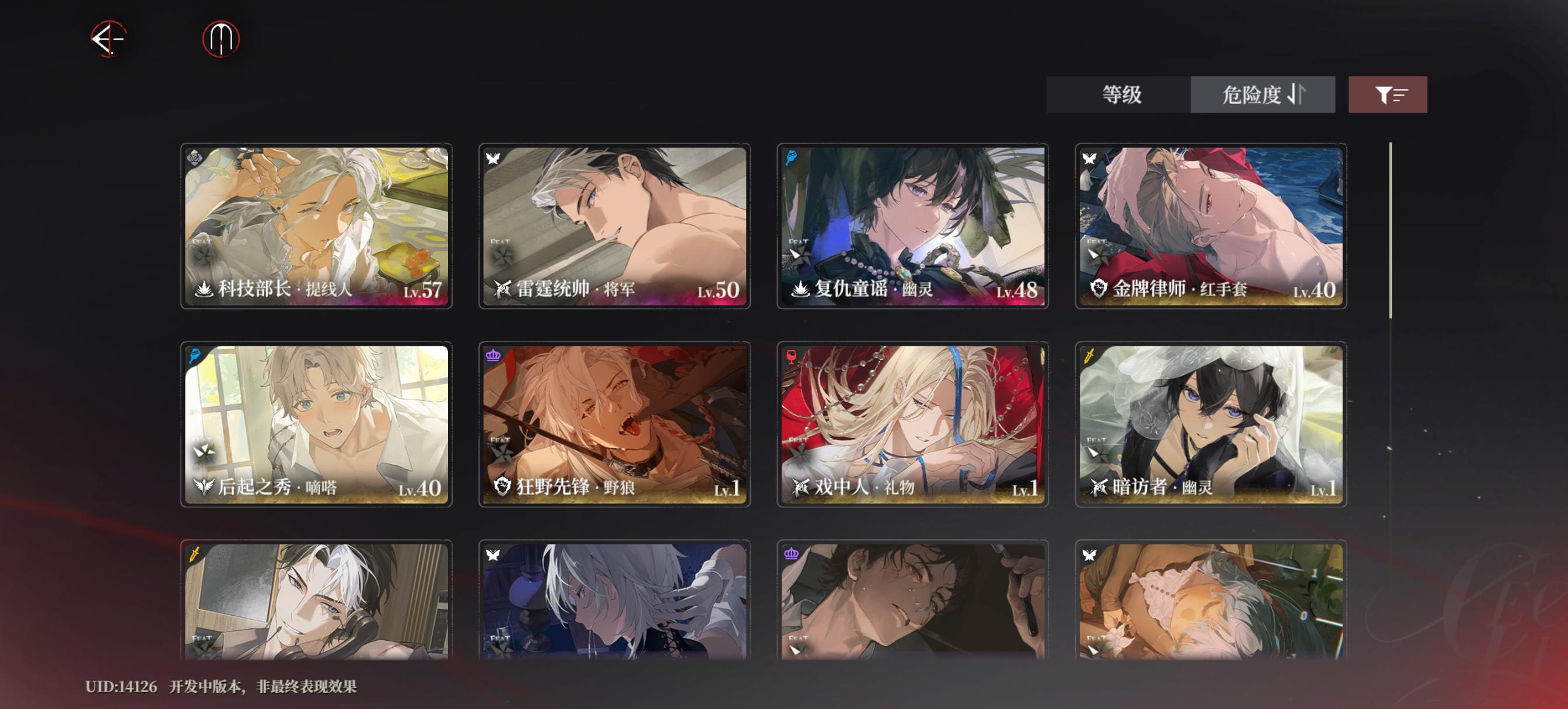The width and height of the screenshot is (1568, 709).
Task: Click the blue feather icon on 复仇童谣 card
Action: click(x=790, y=157)
